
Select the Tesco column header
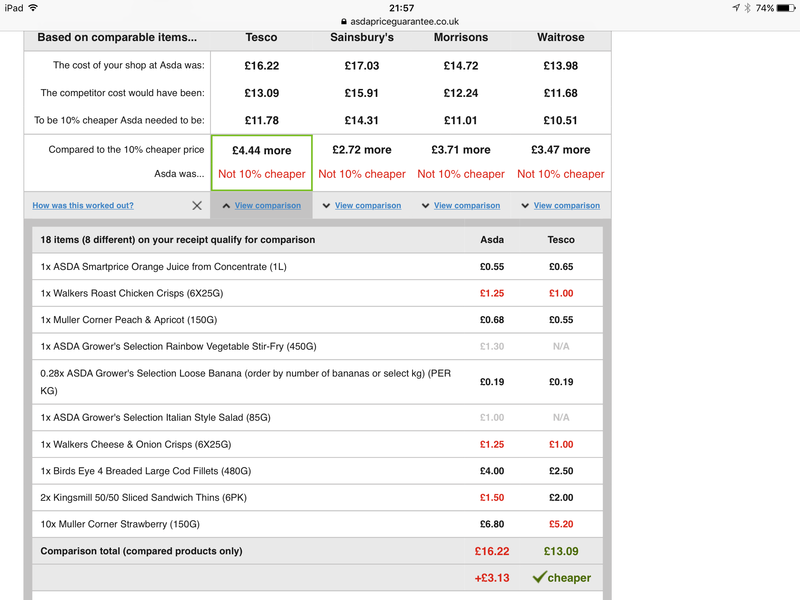(x=261, y=37)
